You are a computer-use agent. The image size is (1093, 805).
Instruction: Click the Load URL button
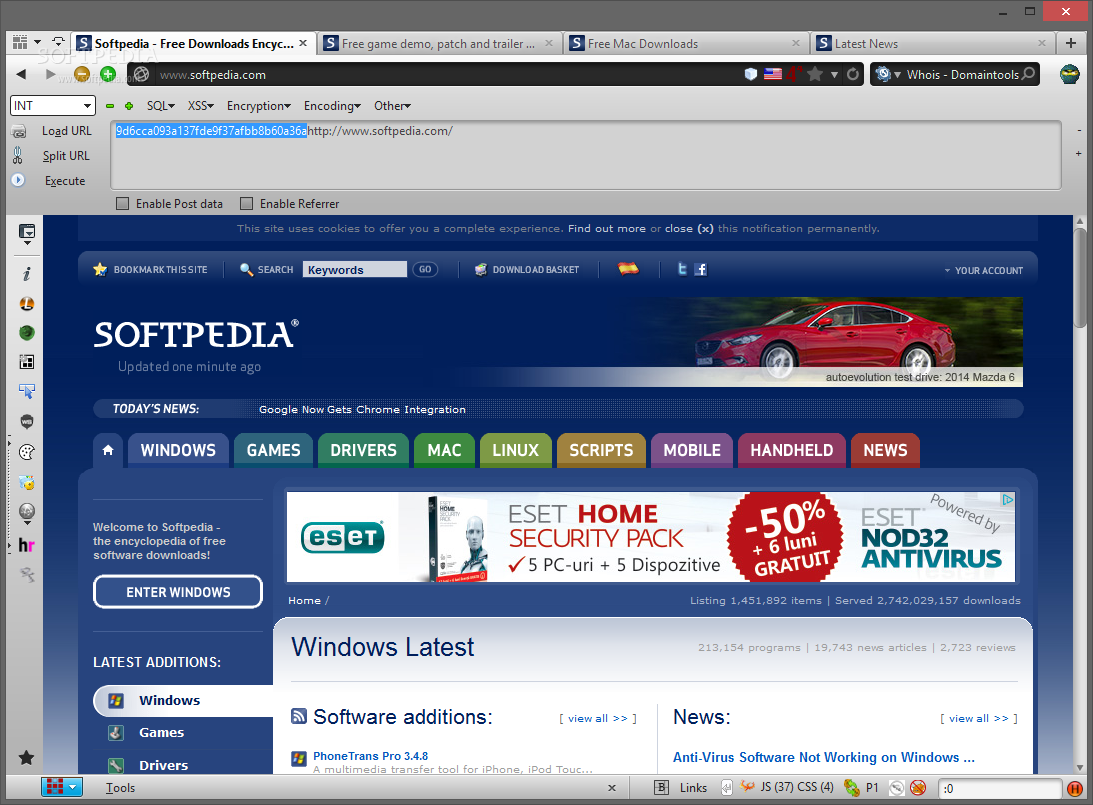pyautogui.click(x=66, y=131)
